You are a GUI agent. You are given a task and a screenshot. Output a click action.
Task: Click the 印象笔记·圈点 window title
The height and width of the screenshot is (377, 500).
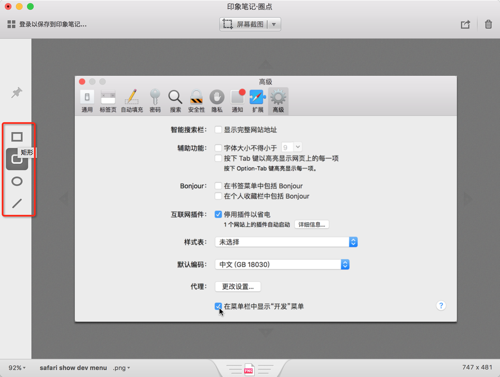click(x=250, y=7)
